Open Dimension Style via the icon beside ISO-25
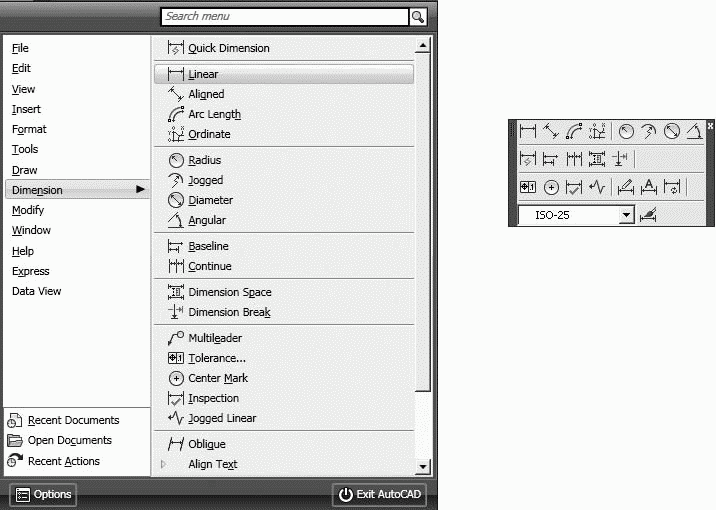Screen dimensions: 716x510 650,214
